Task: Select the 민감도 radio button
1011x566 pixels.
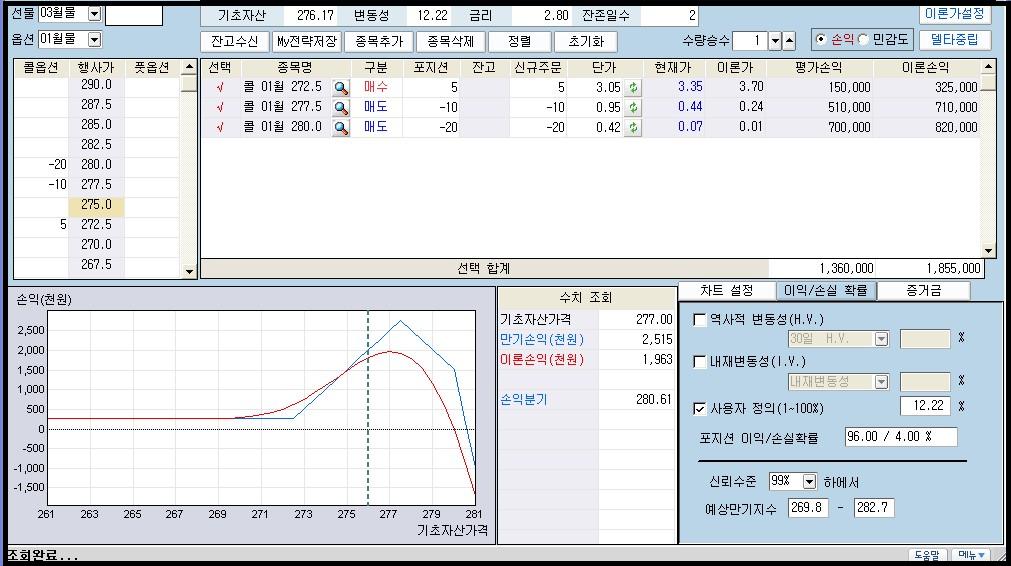Action: (x=864, y=40)
